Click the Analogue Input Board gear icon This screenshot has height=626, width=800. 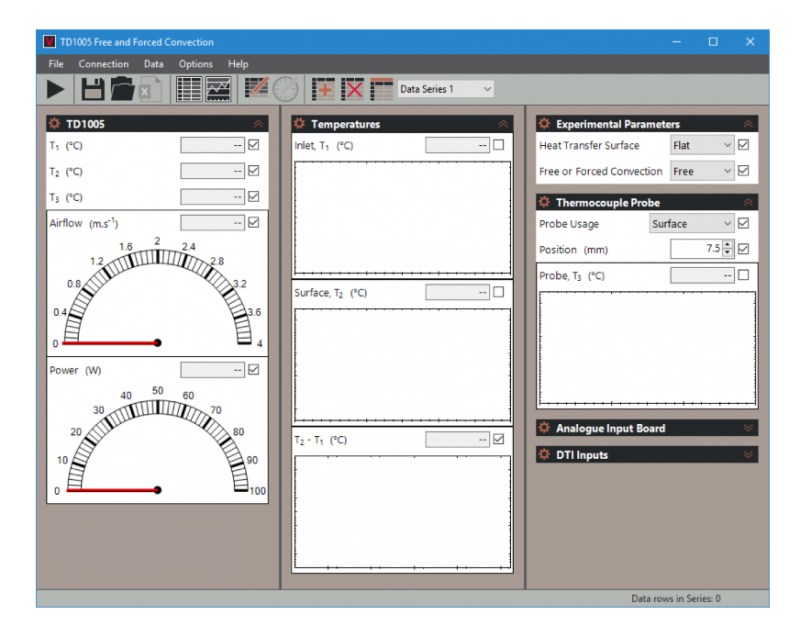tap(544, 428)
